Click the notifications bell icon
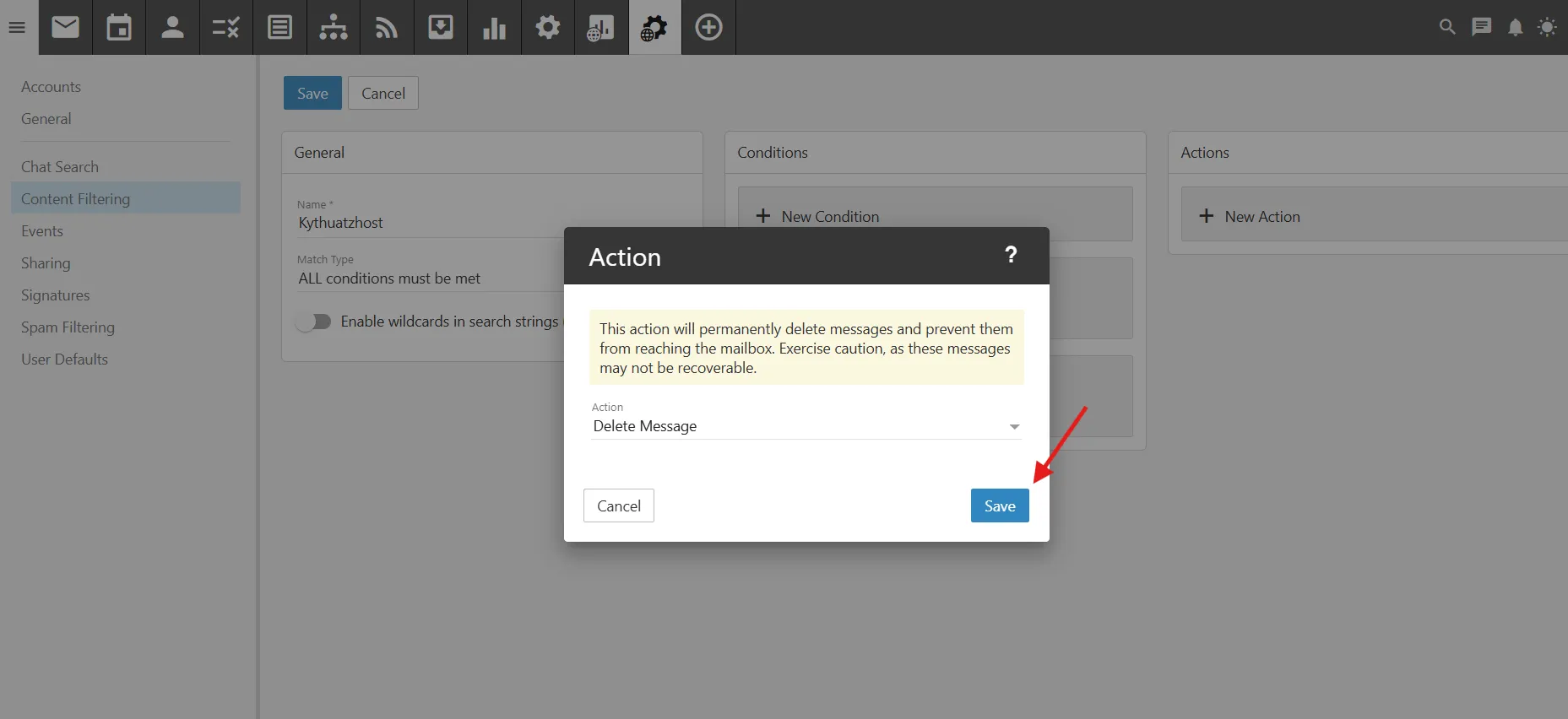Image resolution: width=1568 pixels, height=719 pixels. 1515,27
